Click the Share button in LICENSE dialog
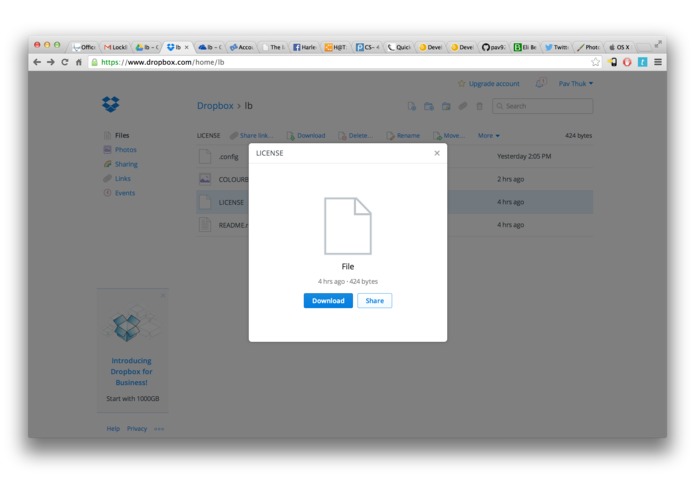The image size is (695, 494). click(x=375, y=300)
